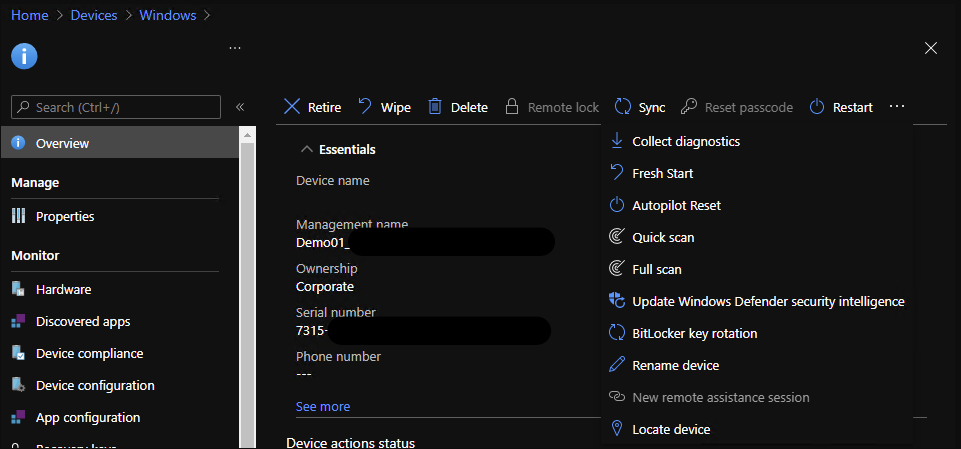Close the device blade with X
The image size is (961, 449).
click(x=930, y=48)
